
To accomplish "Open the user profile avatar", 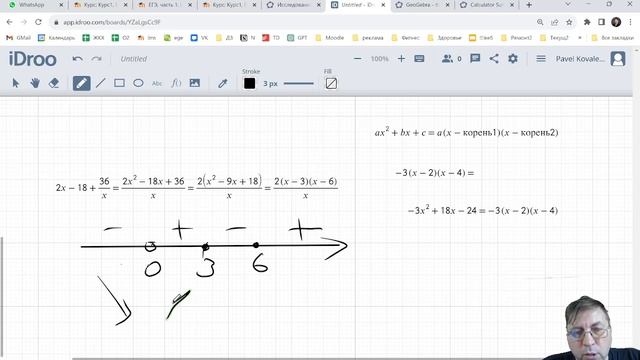I will [x=618, y=59].
